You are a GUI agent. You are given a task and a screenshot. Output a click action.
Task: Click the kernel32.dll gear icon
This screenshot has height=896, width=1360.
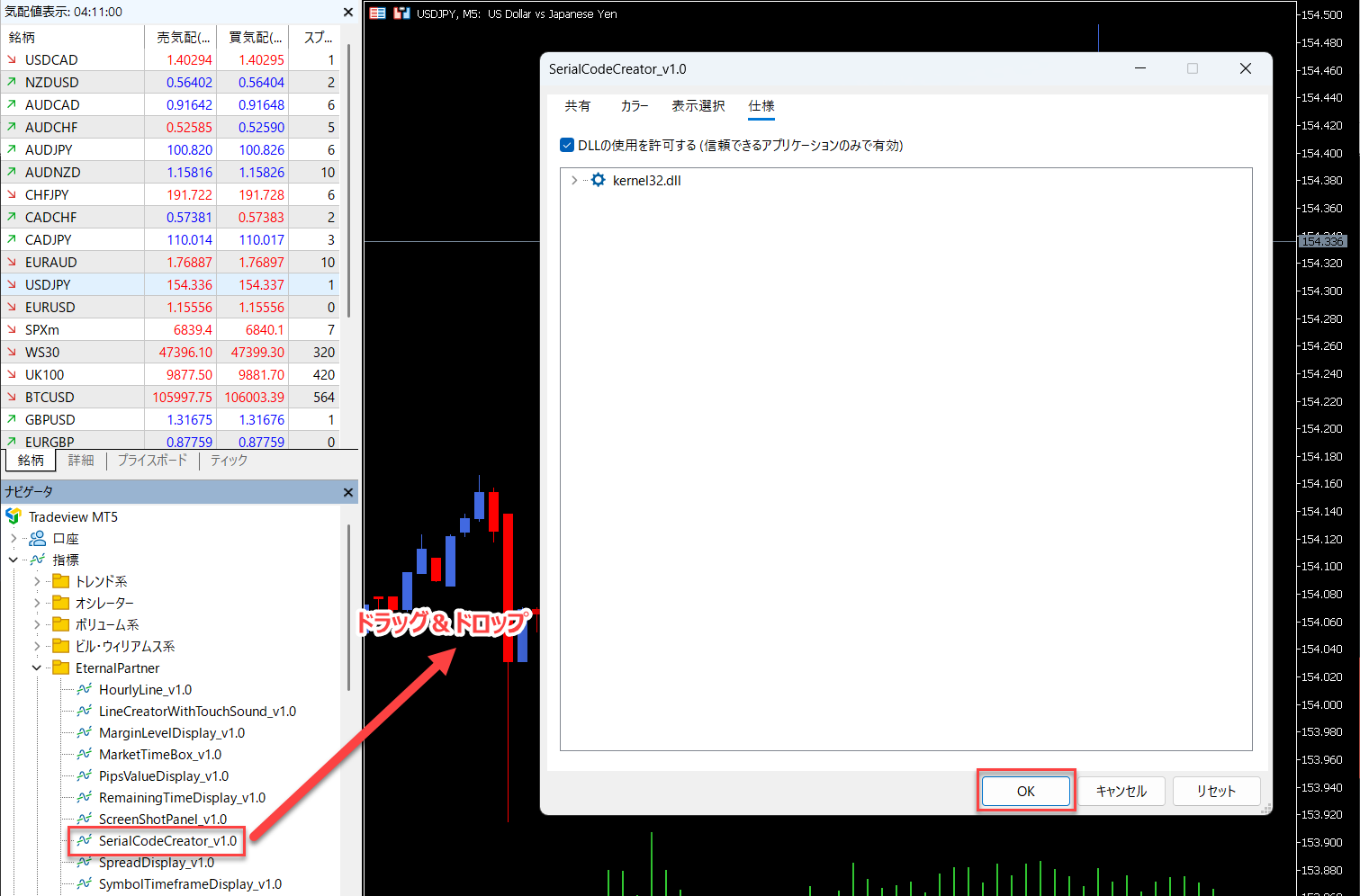599,180
